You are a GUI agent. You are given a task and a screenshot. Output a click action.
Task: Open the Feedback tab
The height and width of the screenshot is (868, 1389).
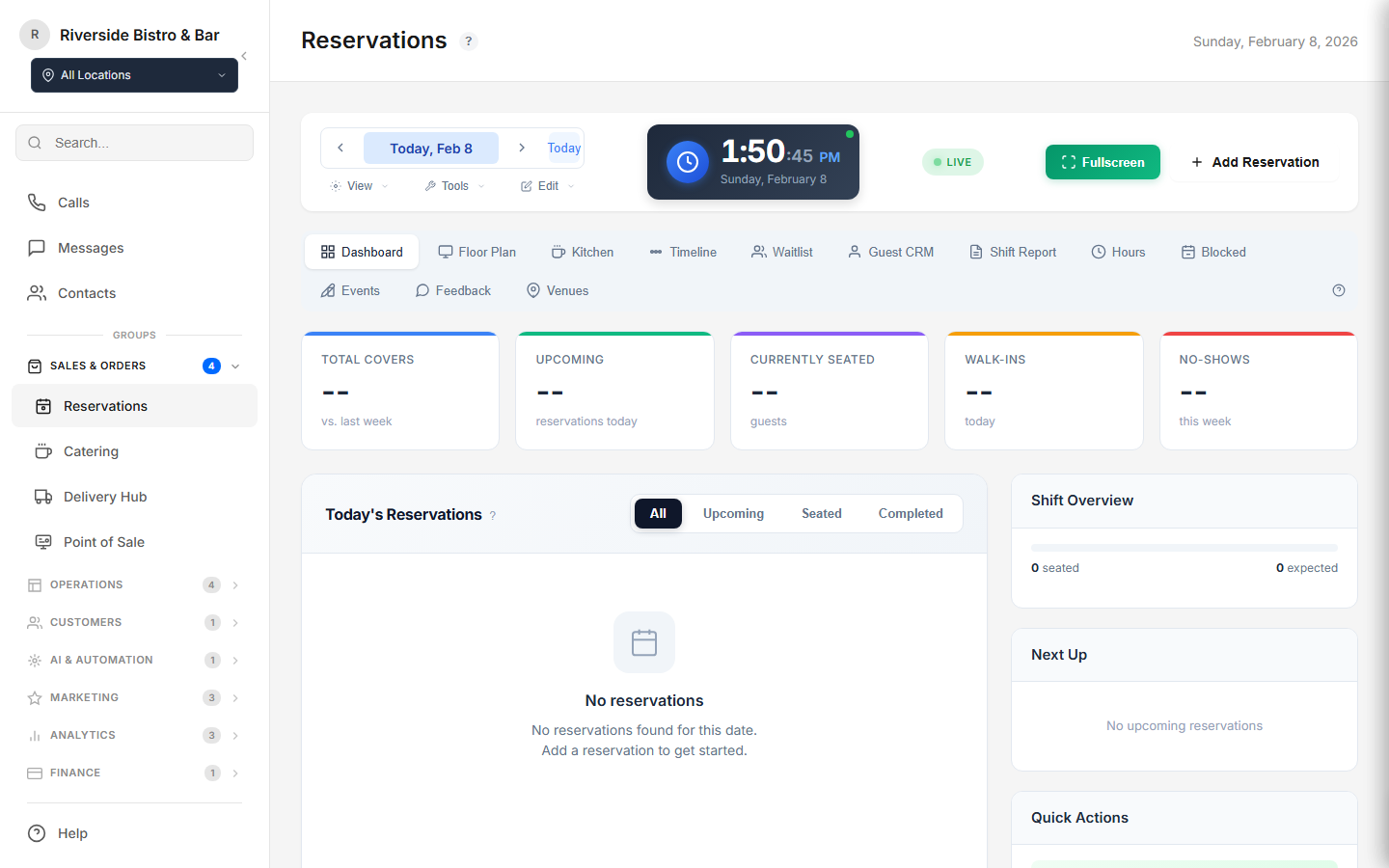click(452, 290)
